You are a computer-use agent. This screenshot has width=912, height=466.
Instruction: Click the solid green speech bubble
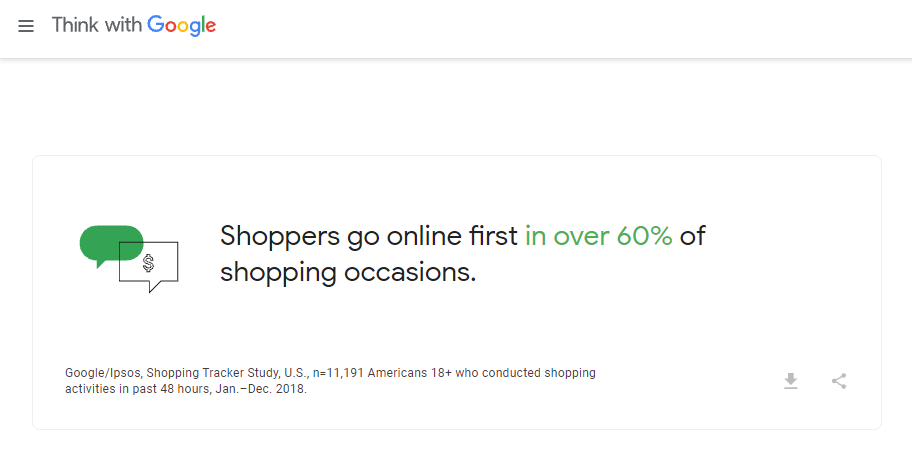pyautogui.click(x=111, y=246)
